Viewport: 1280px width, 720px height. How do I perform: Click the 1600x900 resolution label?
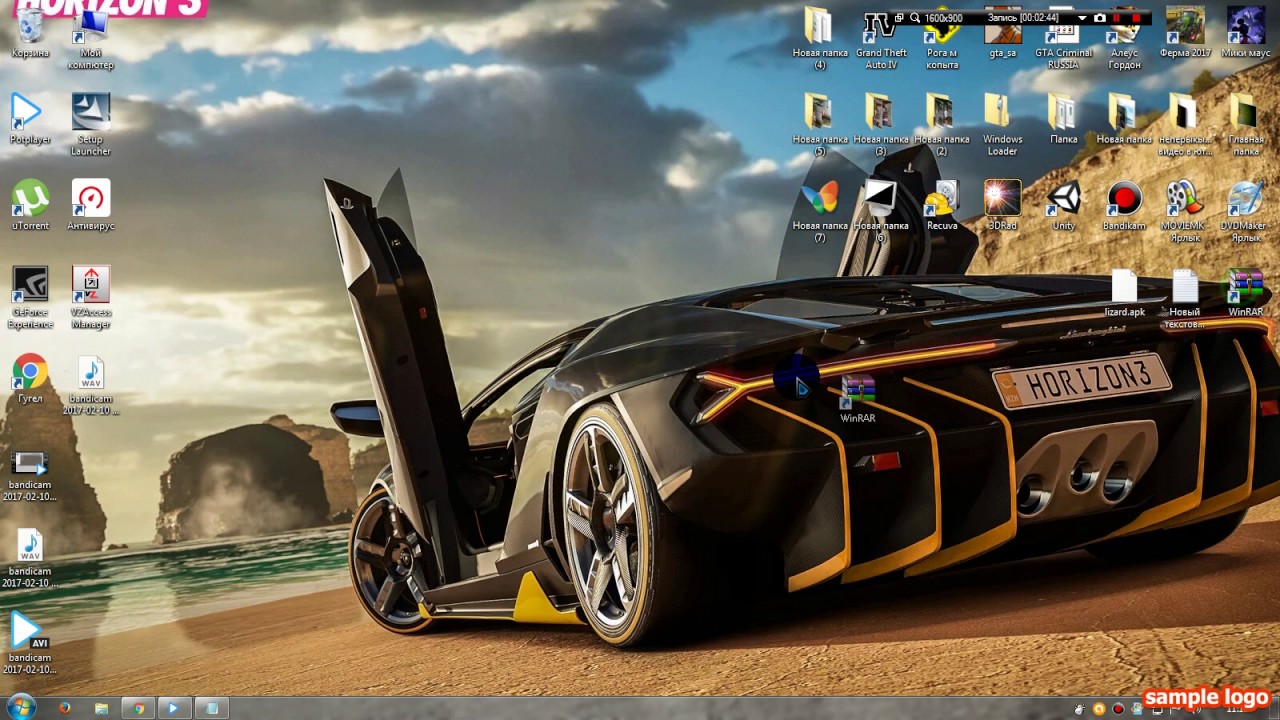pos(943,18)
